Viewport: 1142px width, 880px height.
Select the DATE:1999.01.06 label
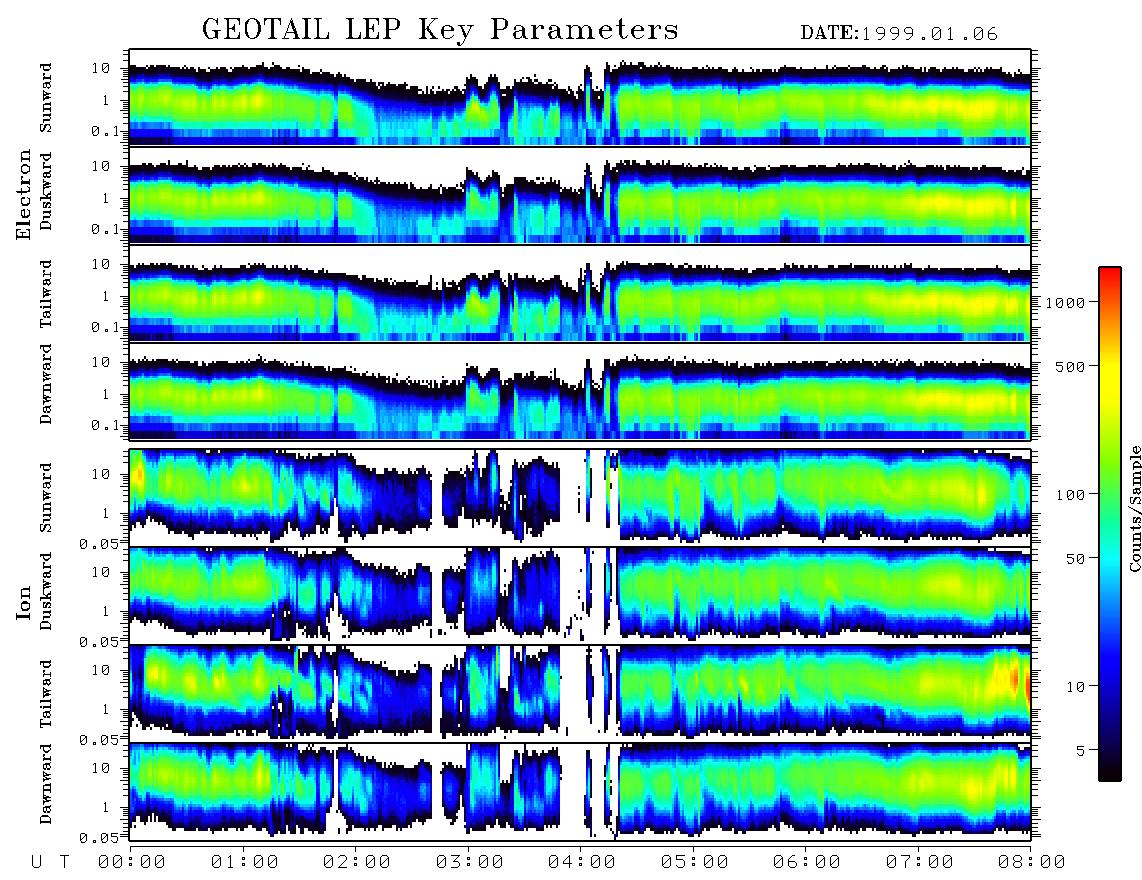pos(899,34)
